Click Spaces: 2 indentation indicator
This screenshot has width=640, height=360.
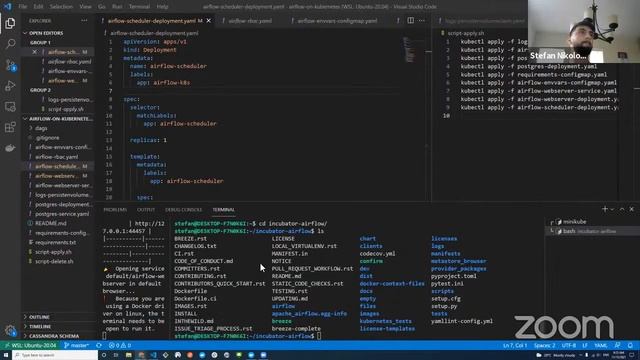click(x=544, y=345)
